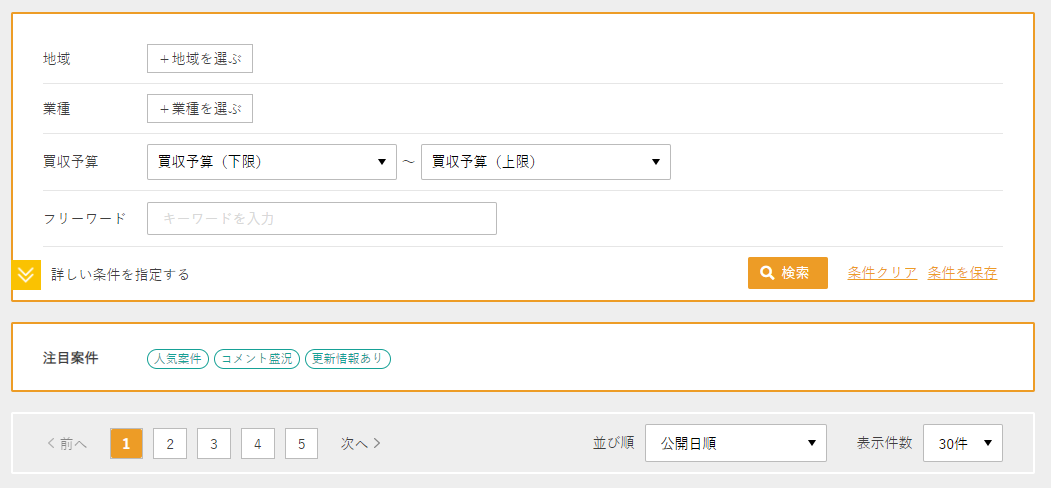Click the orange 検索 search button

click(x=787, y=273)
